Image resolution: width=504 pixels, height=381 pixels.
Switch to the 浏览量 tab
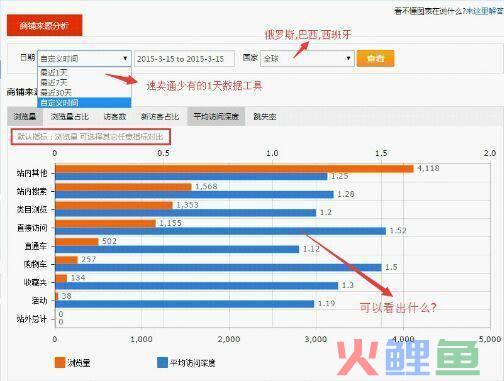[x=25, y=116]
